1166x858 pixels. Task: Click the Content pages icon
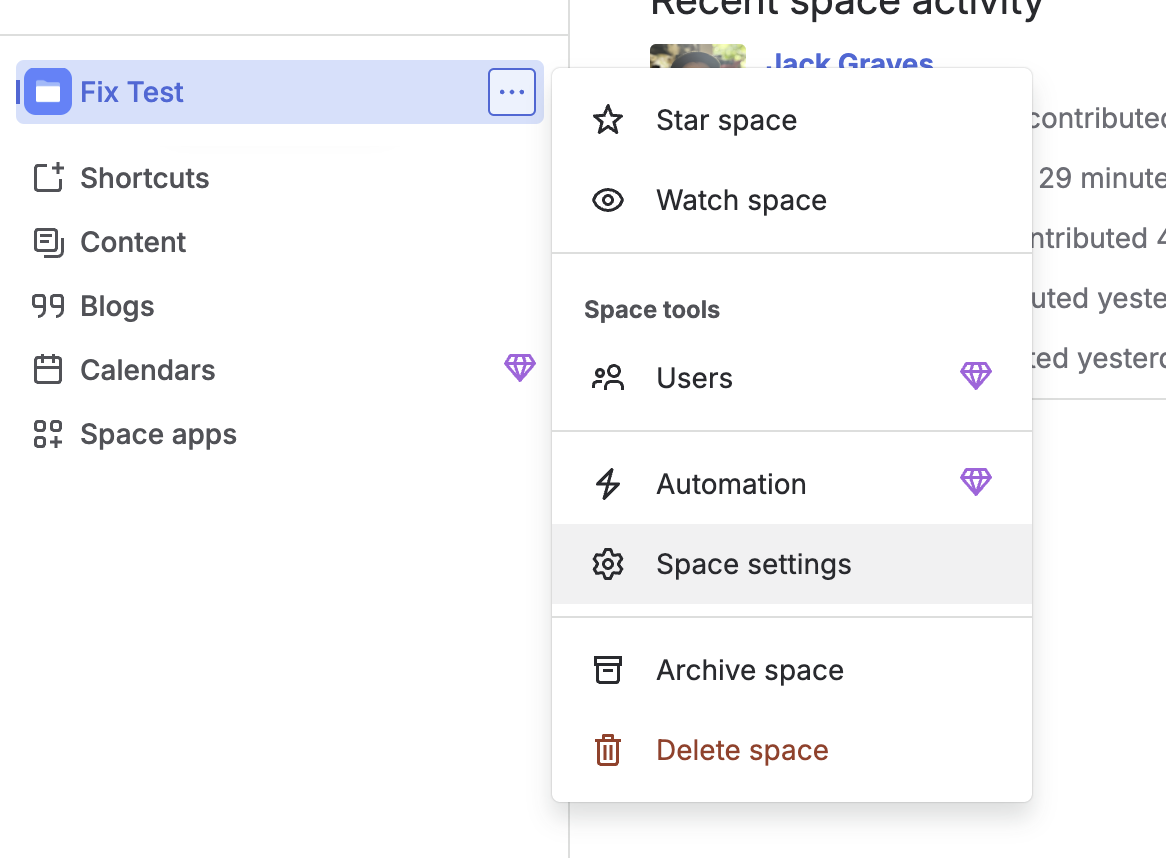pyautogui.click(x=47, y=241)
